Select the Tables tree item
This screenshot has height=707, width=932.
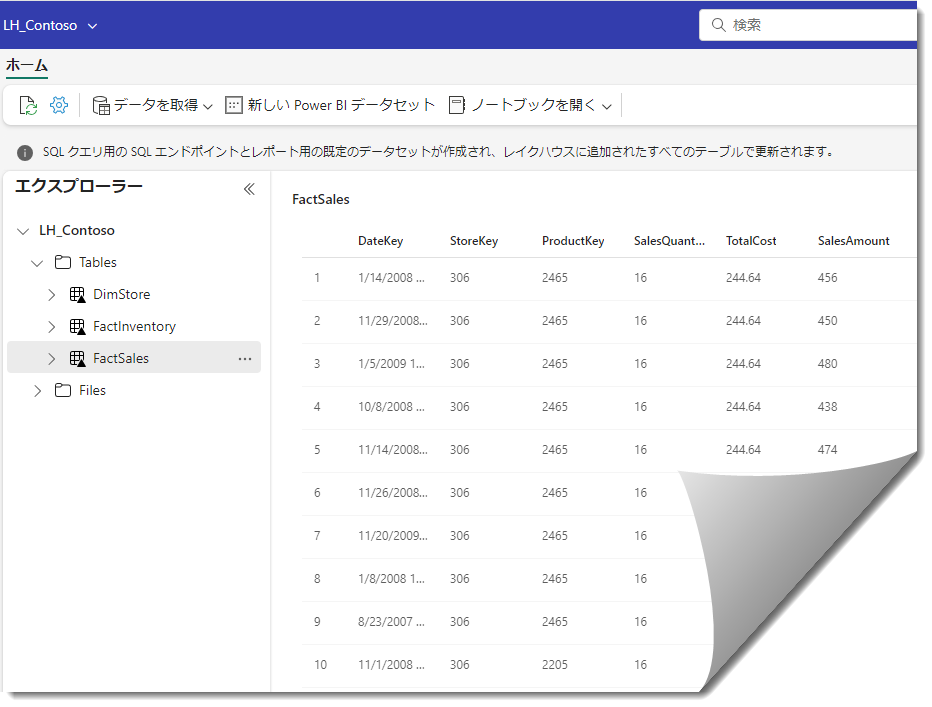click(98, 262)
